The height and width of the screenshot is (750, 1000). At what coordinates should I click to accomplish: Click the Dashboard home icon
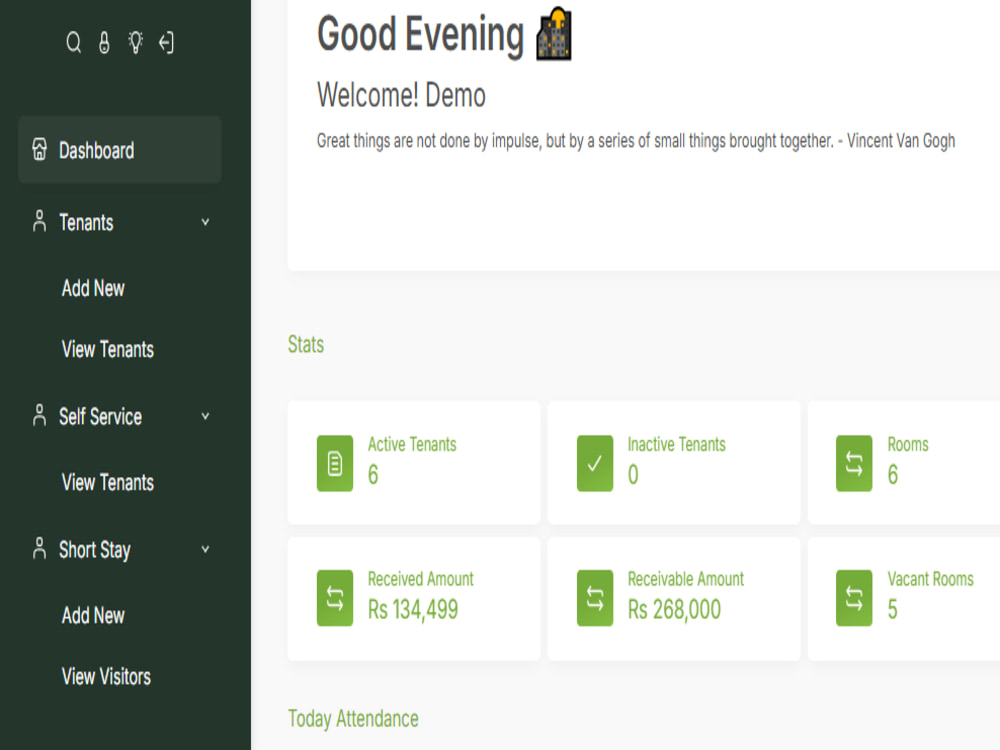[40, 149]
